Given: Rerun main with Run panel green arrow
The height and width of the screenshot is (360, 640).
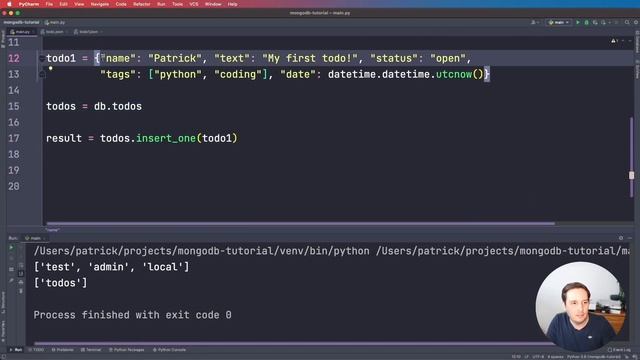Looking at the screenshot, I should (11, 247).
